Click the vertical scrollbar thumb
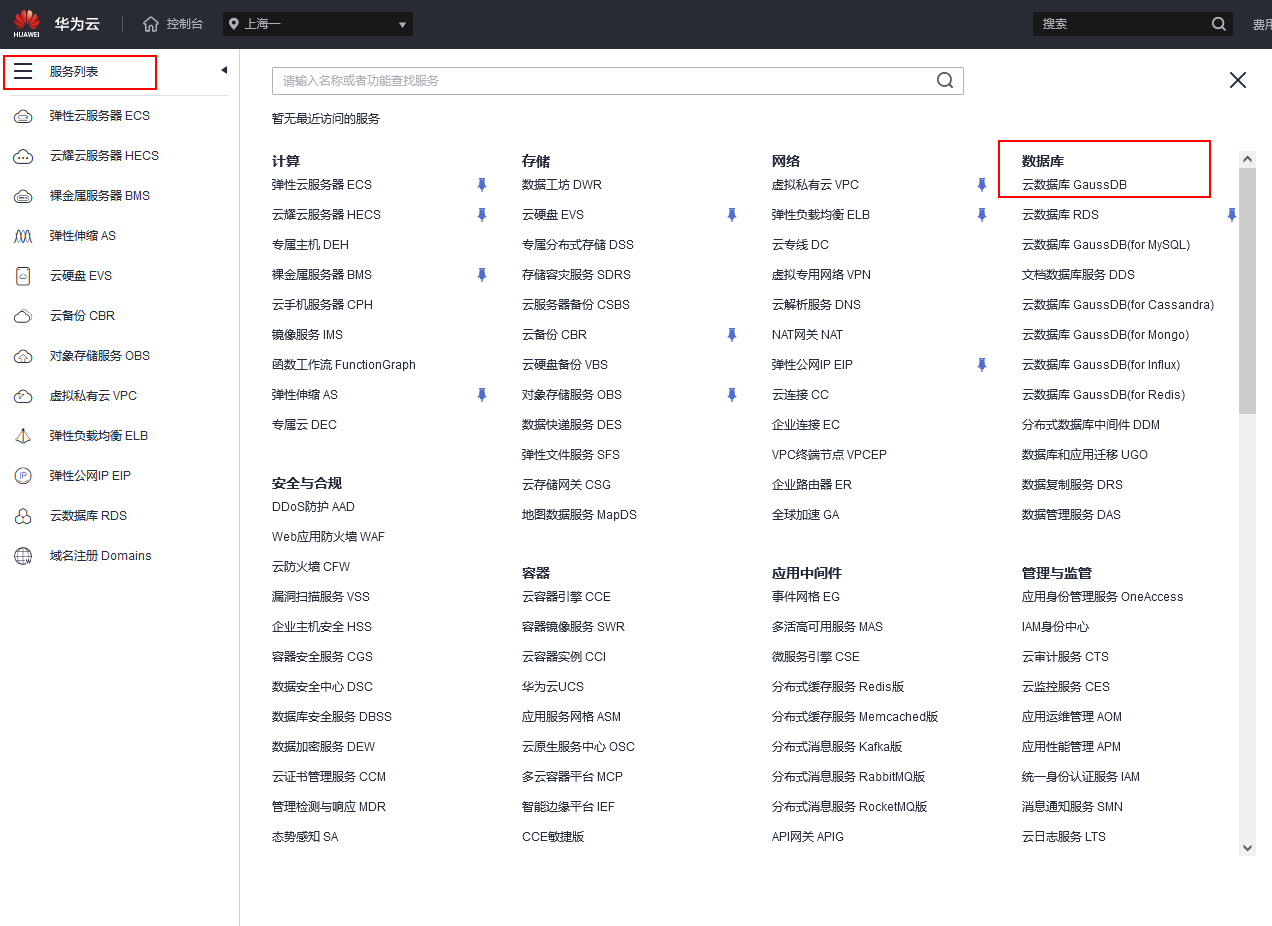Screen dimensions: 1272x926 click(1247, 290)
